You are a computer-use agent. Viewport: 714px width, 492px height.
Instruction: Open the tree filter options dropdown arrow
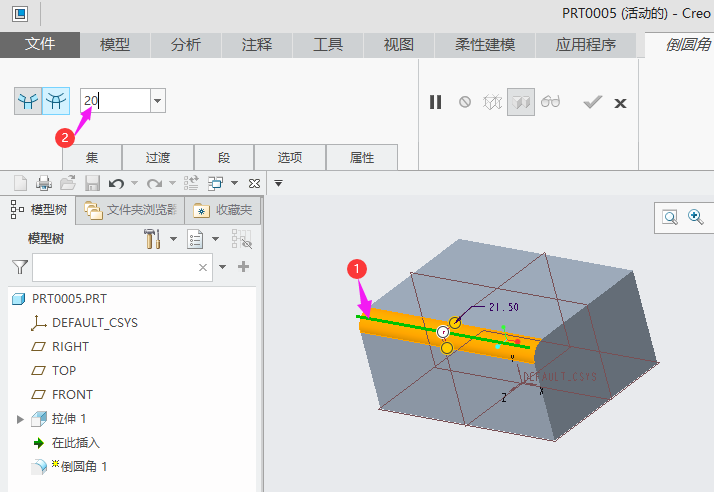coord(223,267)
